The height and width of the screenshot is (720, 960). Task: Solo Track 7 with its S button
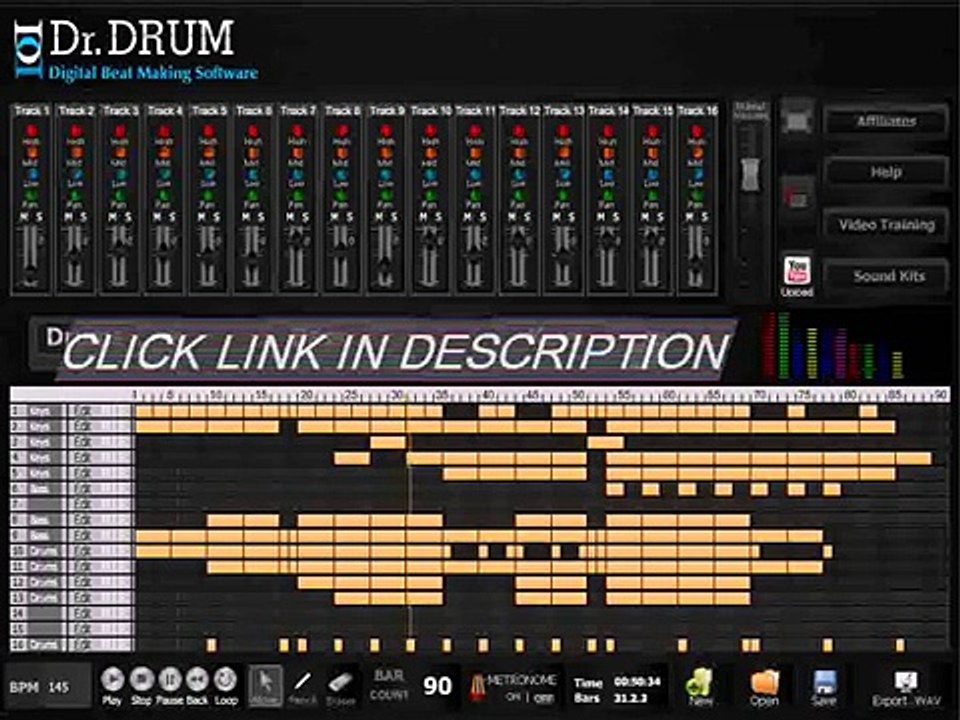click(x=305, y=217)
